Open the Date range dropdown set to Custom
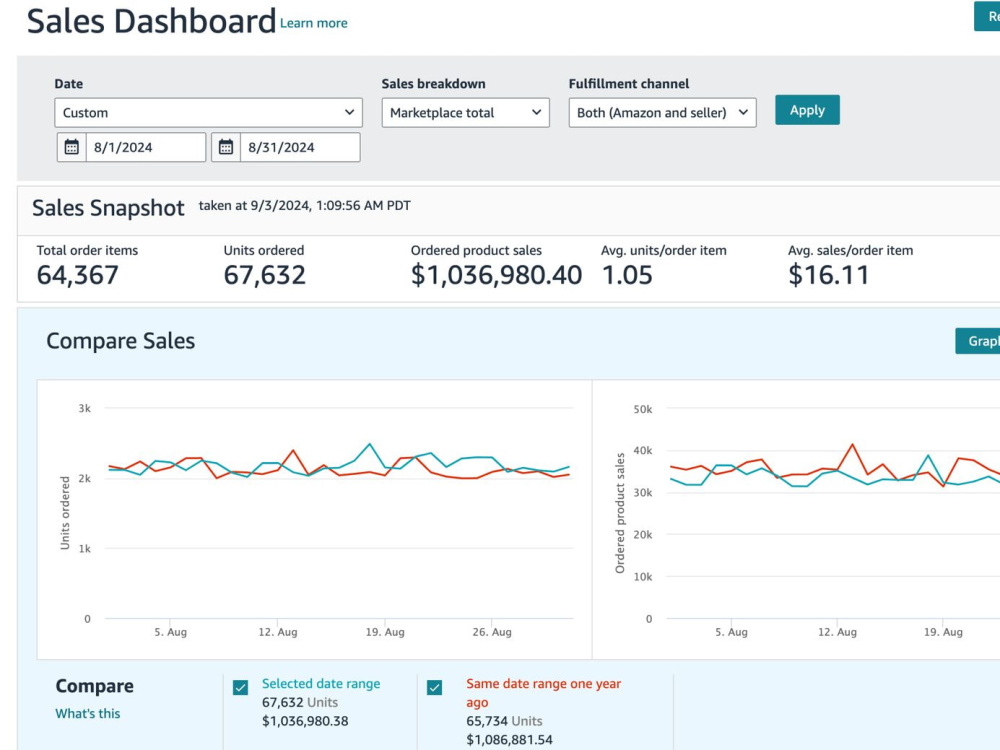The height and width of the screenshot is (750, 1000). [209, 112]
